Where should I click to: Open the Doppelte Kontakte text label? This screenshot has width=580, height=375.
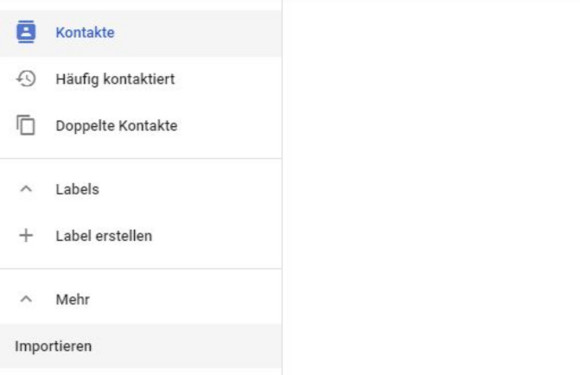117,126
